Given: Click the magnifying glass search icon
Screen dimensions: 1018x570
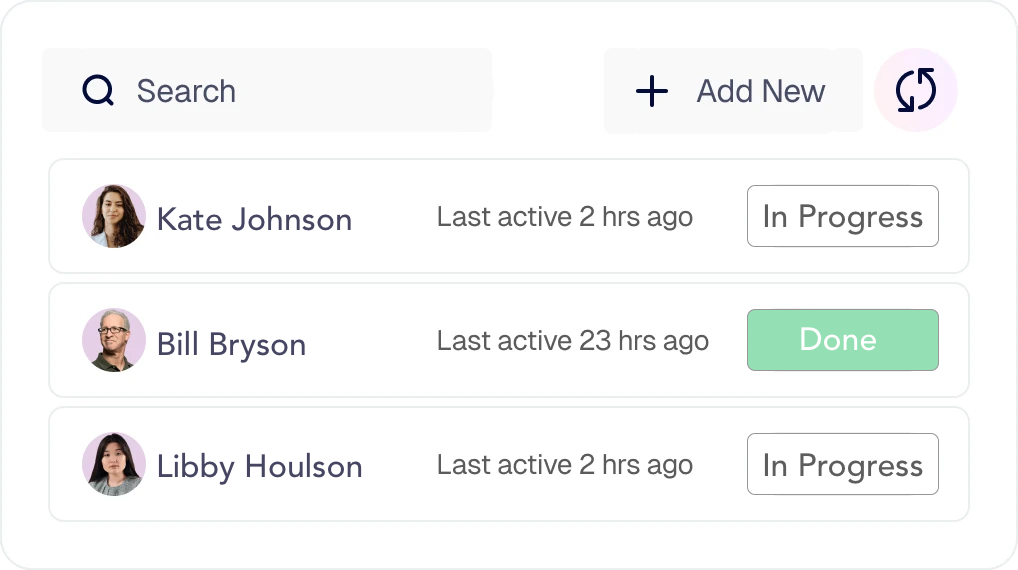Looking at the screenshot, I should [x=98, y=90].
